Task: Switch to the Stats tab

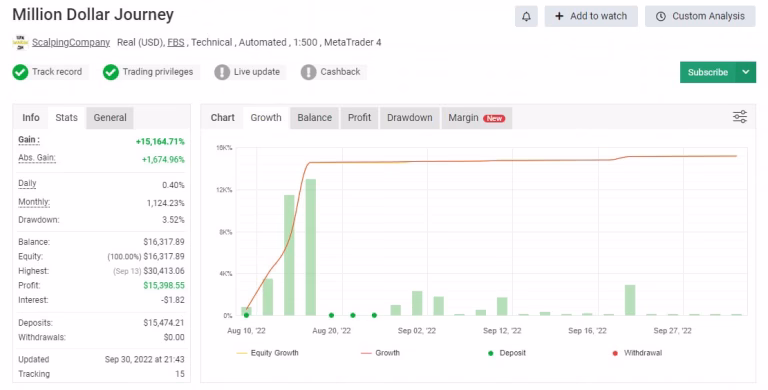Action: (x=67, y=118)
